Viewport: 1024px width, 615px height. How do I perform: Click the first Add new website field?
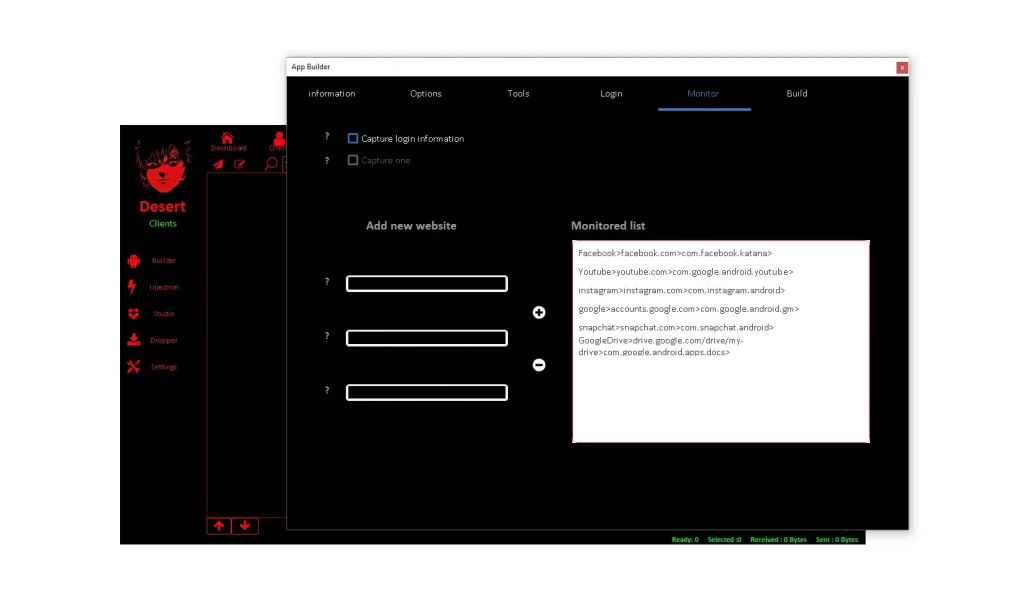point(426,283)
